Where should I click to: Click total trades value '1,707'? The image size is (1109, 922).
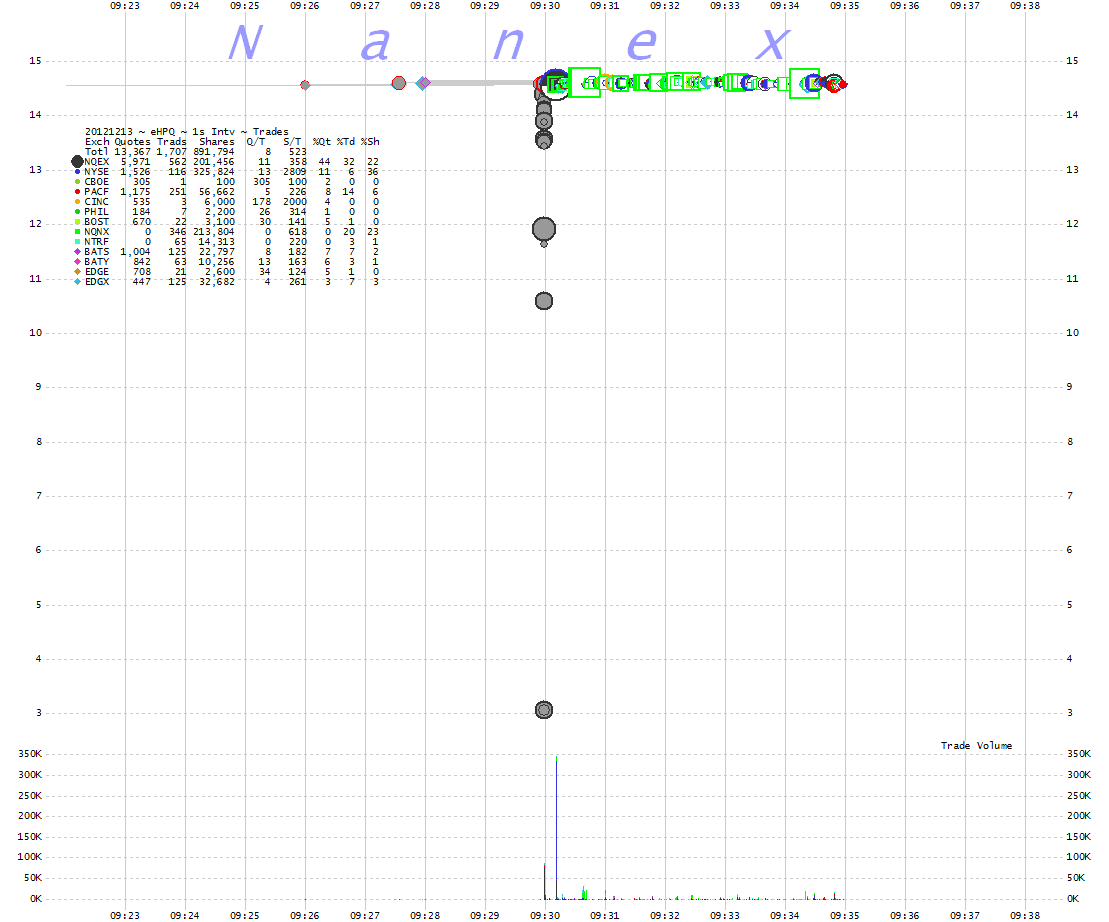pyautogui.click(x=171, y=151)
